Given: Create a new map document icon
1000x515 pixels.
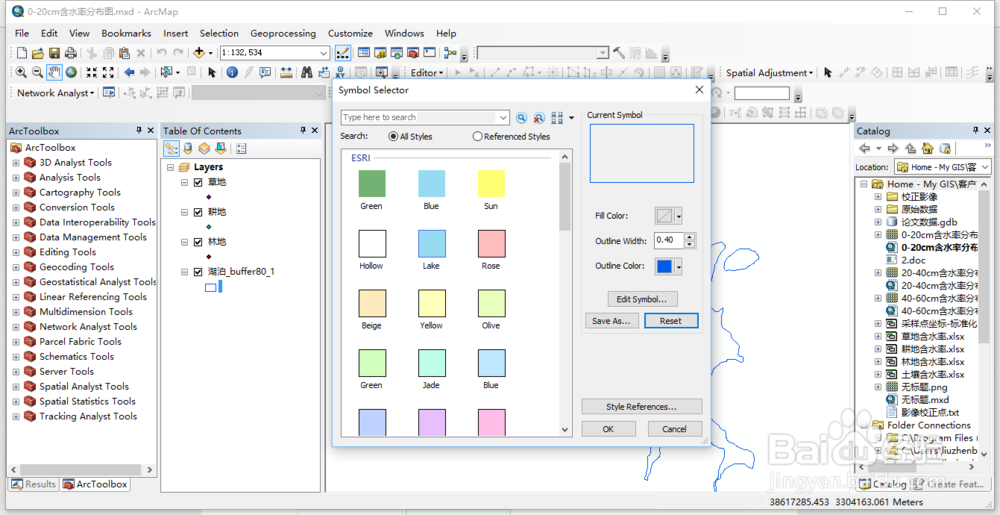Looking at the screenshot, I should point(22,53).
